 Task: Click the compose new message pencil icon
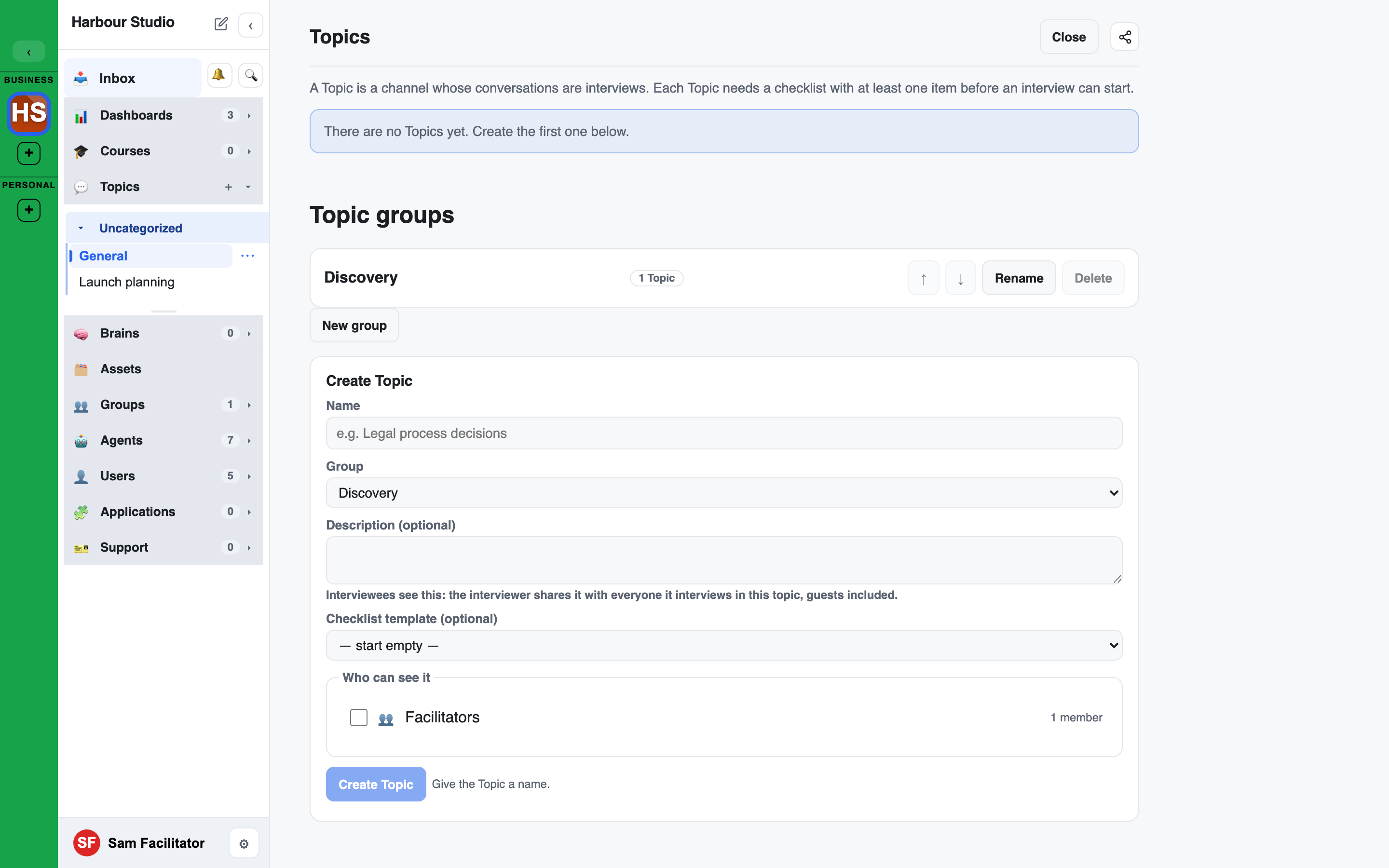pos(221,24)
